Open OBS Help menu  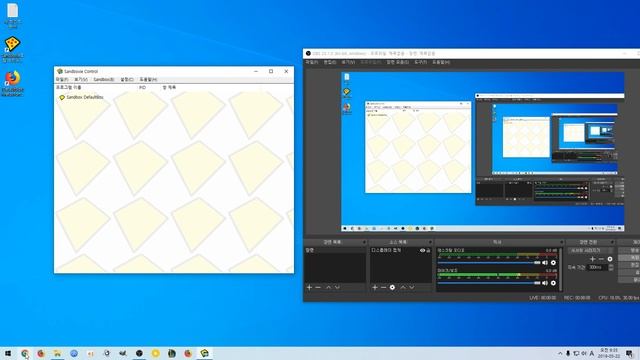coord(441,62)
